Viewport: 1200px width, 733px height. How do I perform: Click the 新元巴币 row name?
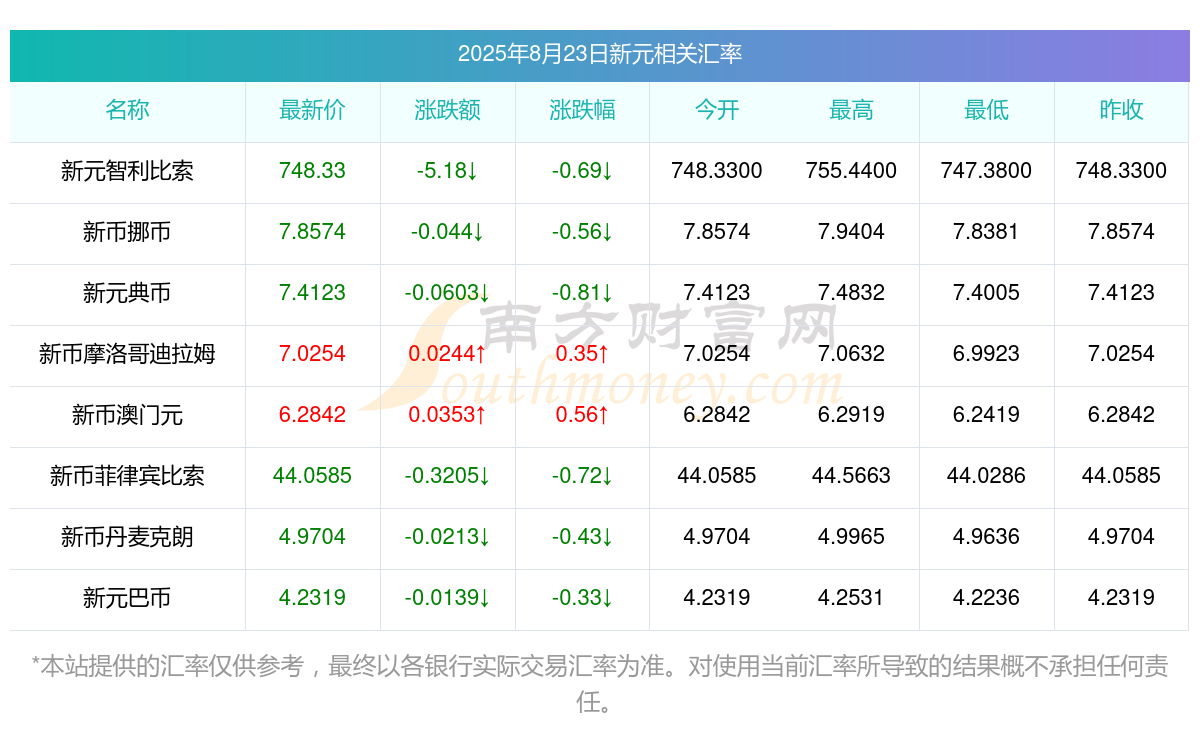click(127, 598)
